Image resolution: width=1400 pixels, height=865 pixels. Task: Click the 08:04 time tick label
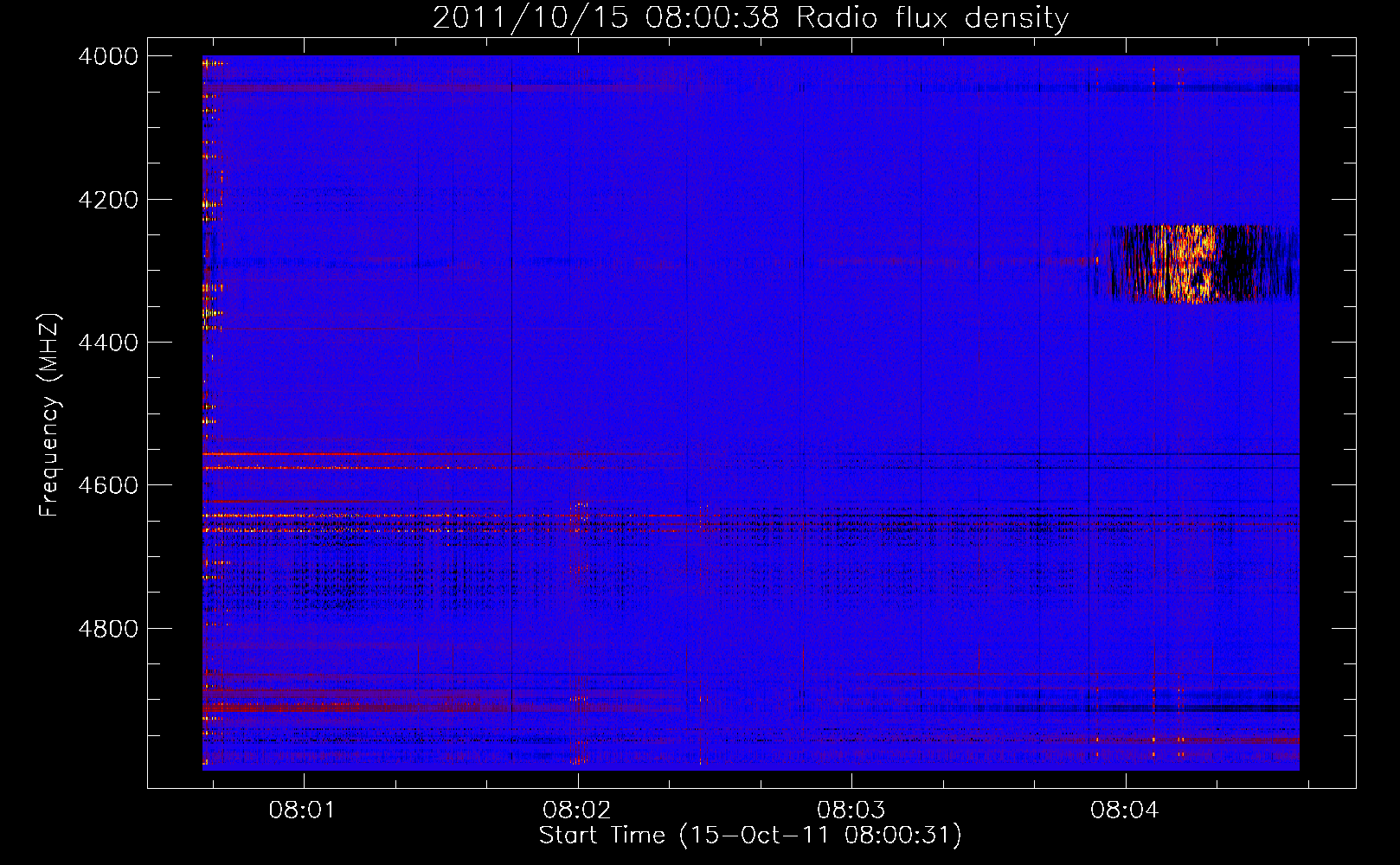[x=1124, y=811]
